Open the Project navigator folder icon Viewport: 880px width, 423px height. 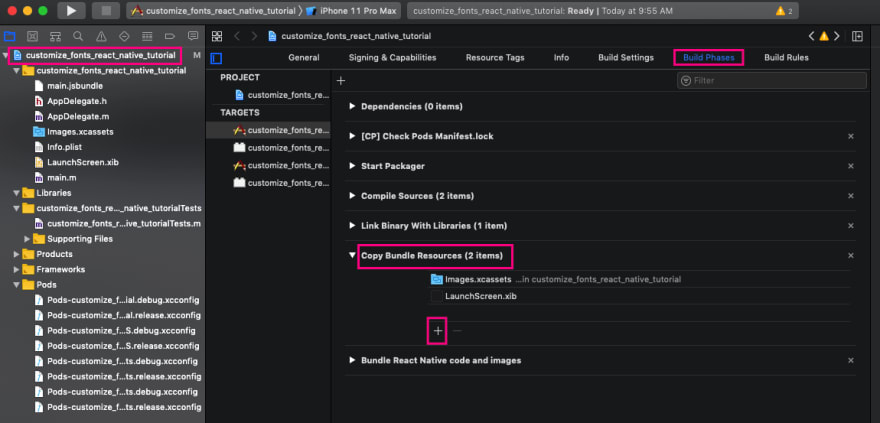pyautogui.click(x=10, y=36)
